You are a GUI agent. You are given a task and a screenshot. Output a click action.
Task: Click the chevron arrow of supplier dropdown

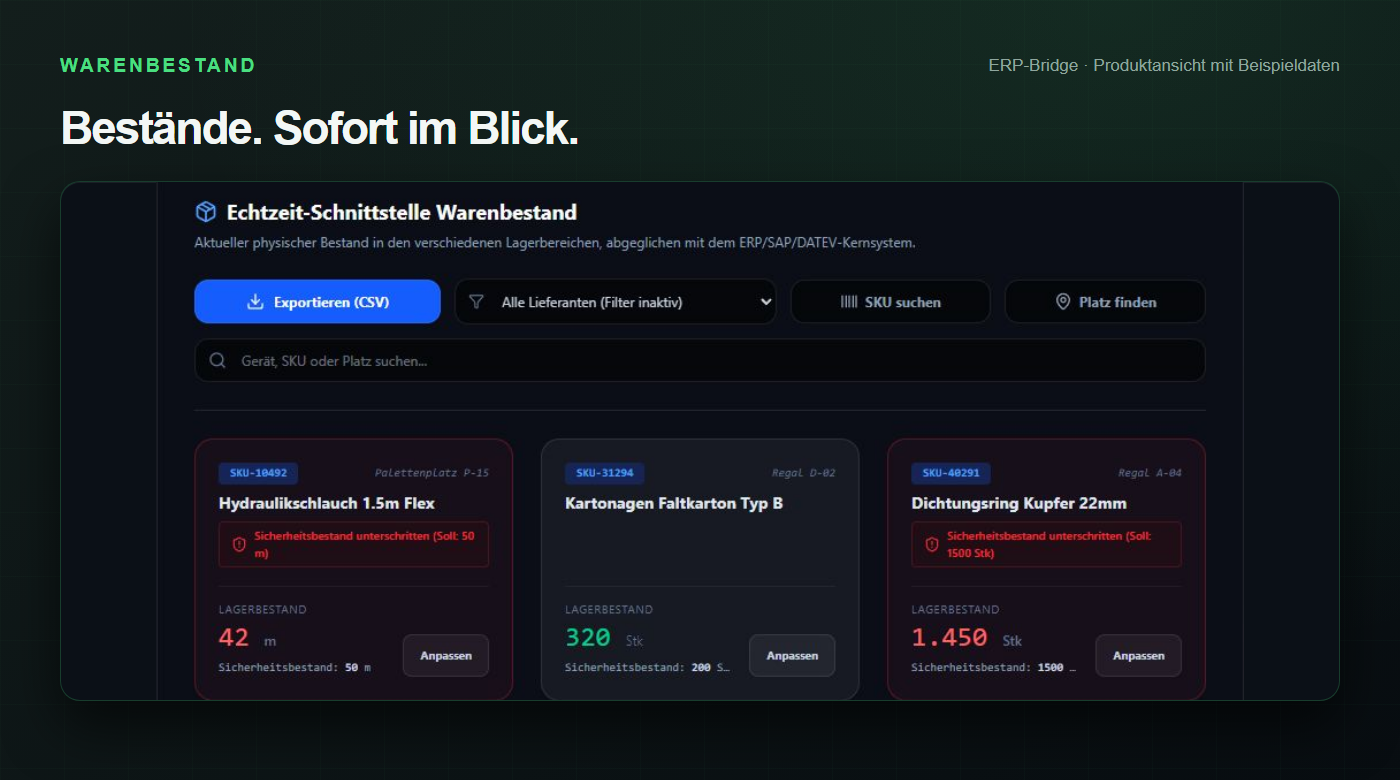coord(766,302)
